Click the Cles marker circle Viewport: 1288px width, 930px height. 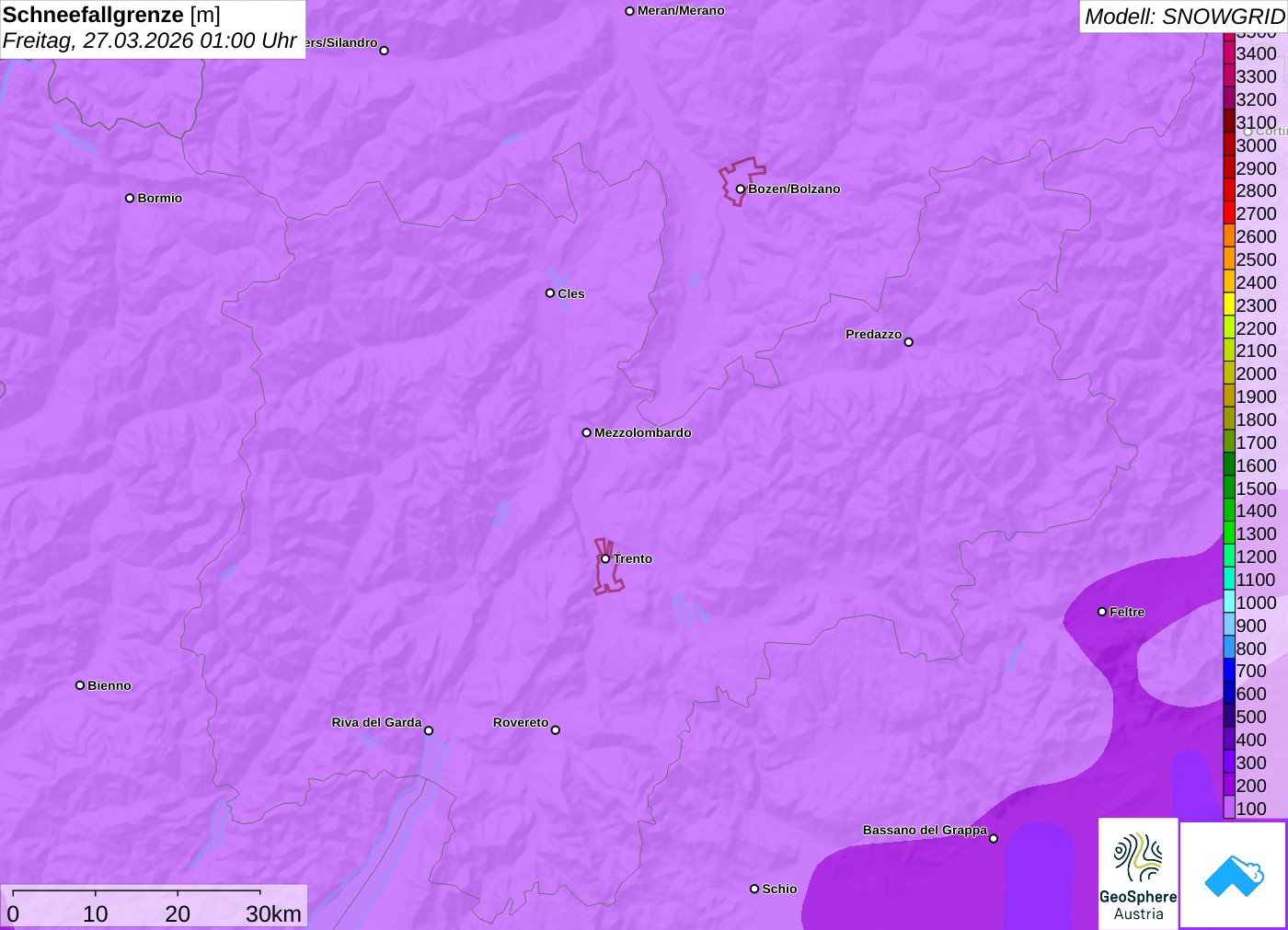[550, 293]
